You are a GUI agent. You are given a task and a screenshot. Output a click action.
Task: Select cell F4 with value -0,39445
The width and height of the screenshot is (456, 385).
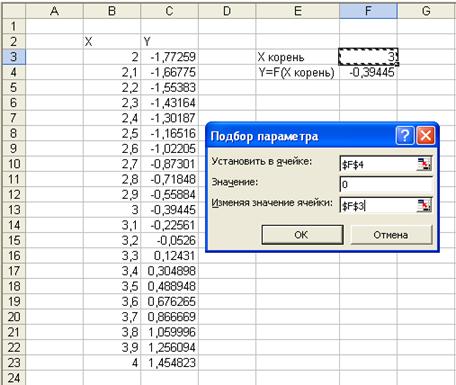coord(368,72)
